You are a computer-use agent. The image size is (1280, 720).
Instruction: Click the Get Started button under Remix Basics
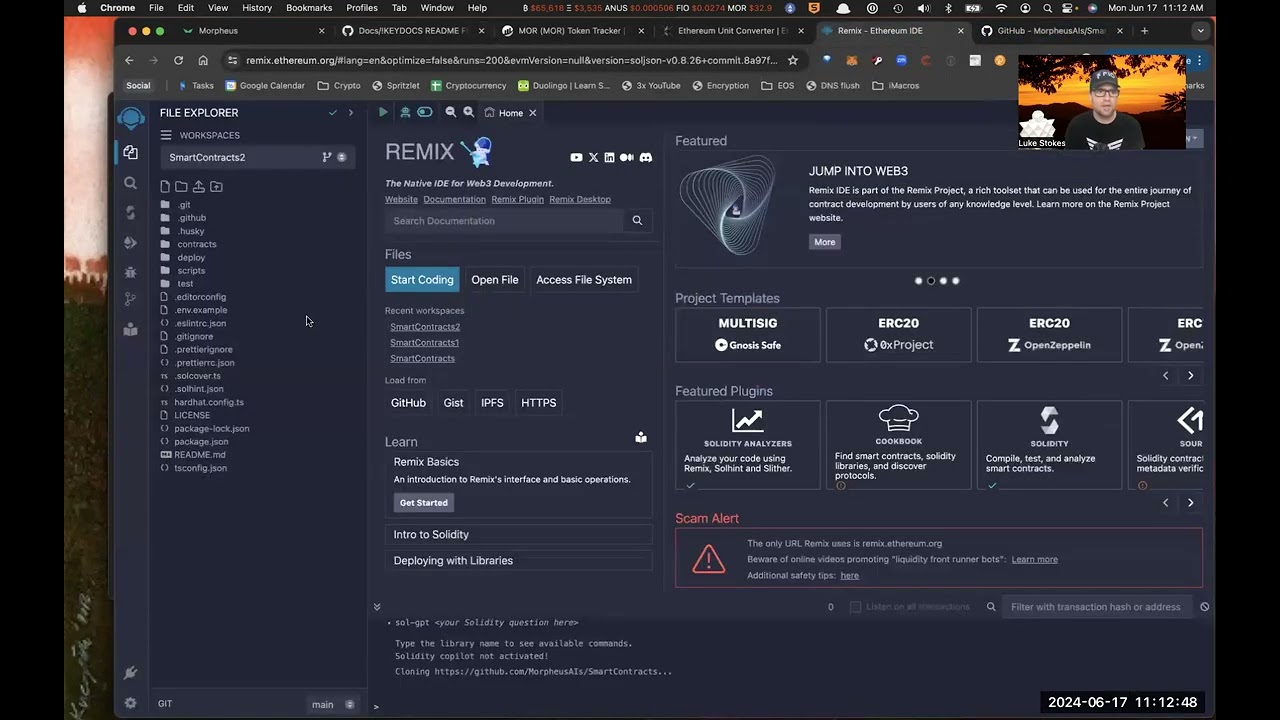pos(424,503)
